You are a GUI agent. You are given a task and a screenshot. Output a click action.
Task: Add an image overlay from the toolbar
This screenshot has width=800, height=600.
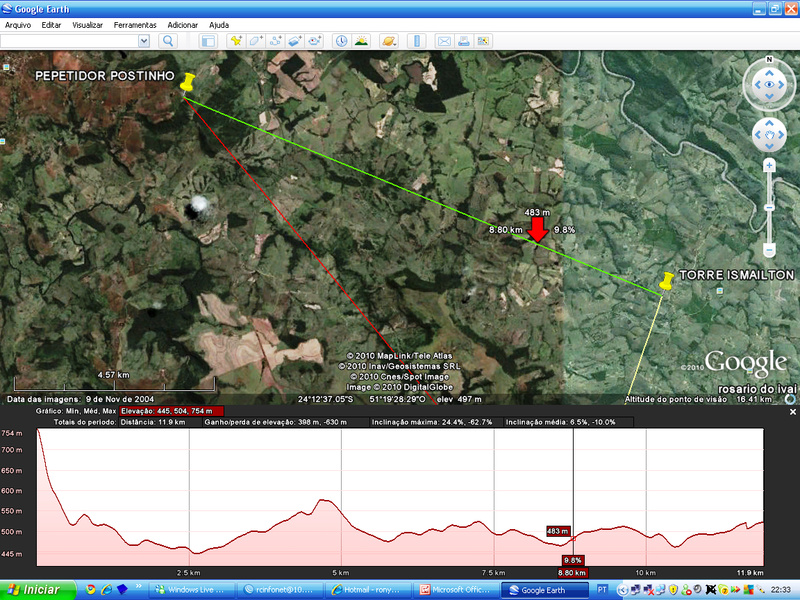[x=295, y=41]
